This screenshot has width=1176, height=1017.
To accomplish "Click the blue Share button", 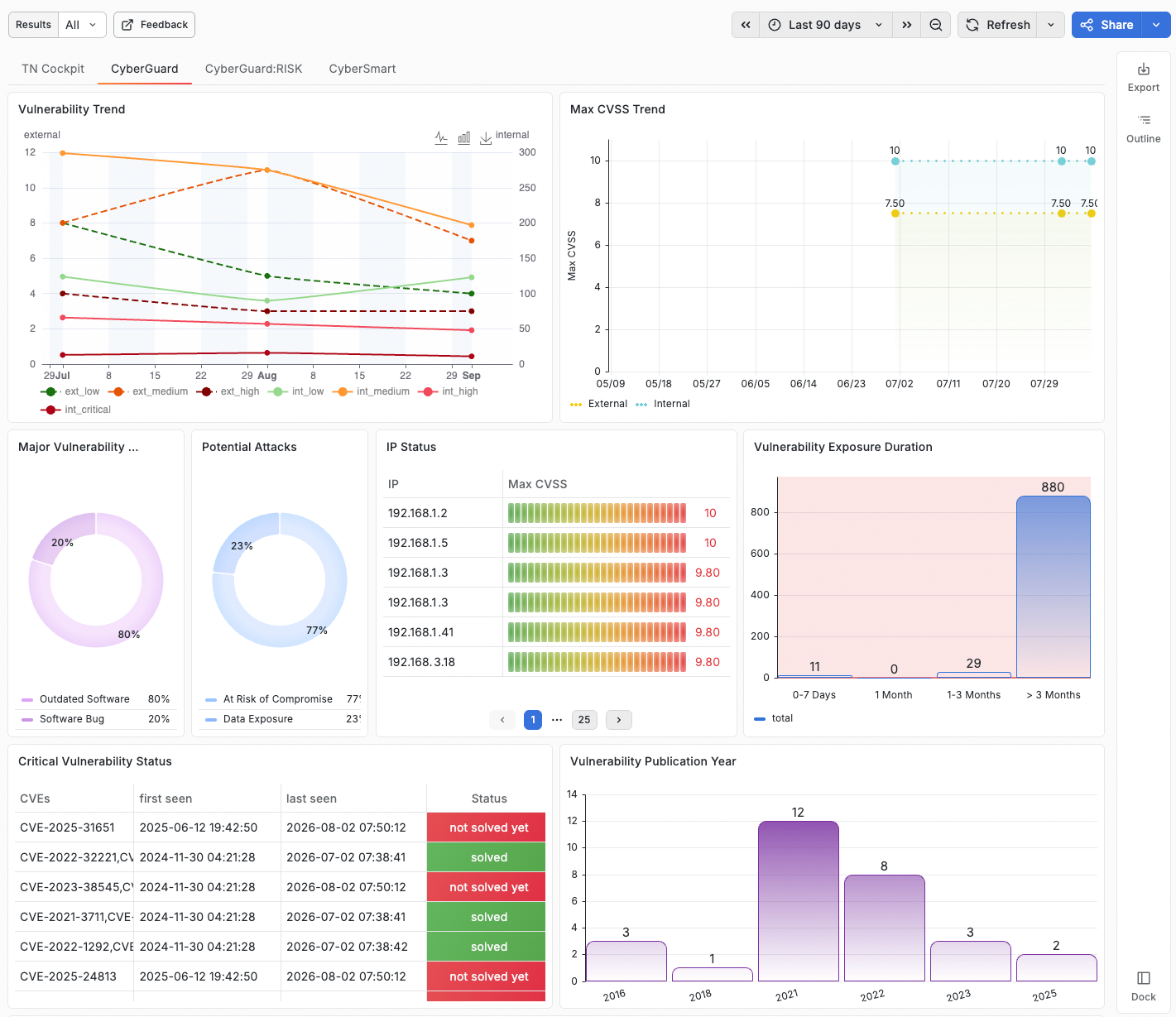I will point(1106,25).
